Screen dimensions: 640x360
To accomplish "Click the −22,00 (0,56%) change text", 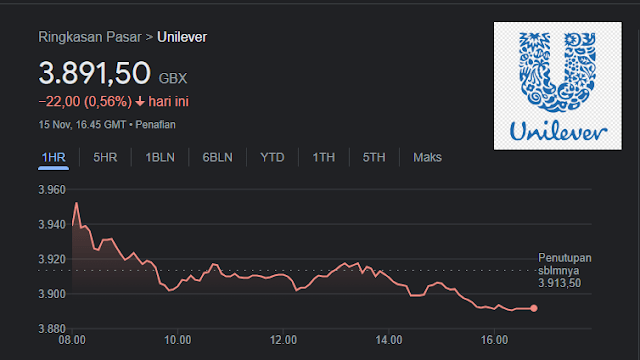I will (x=85, y=101).
